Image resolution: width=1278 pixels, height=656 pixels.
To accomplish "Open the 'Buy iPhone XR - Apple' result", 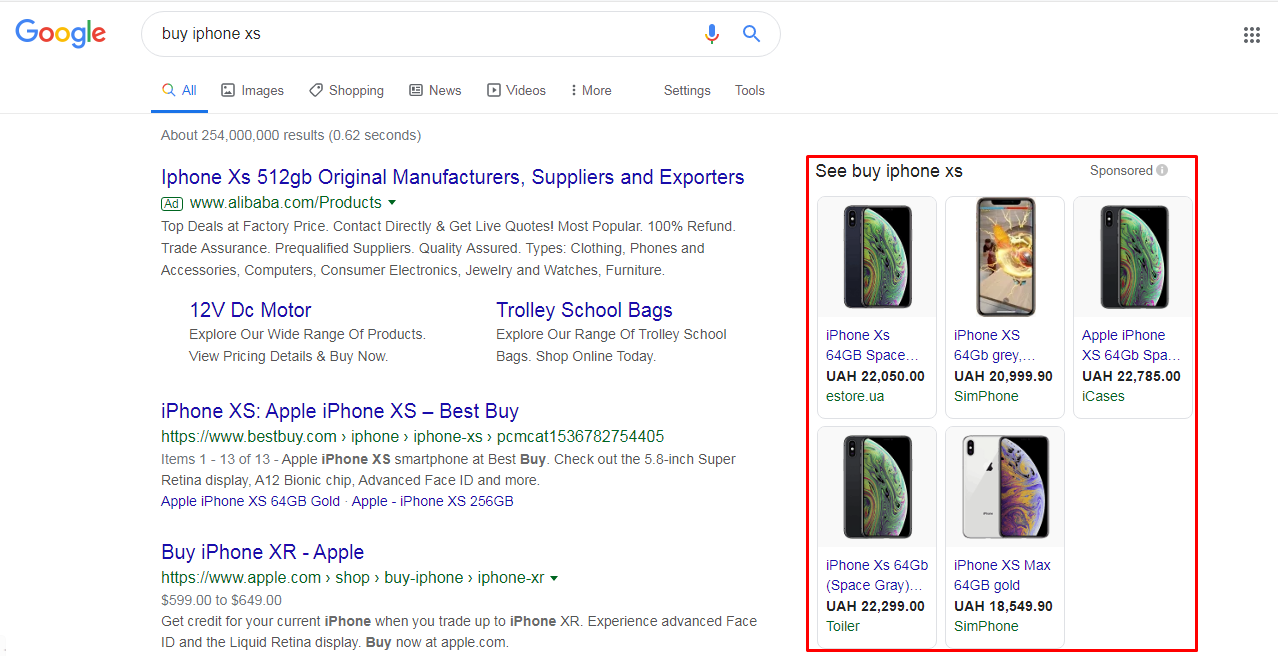I will [x=262, y=552].
